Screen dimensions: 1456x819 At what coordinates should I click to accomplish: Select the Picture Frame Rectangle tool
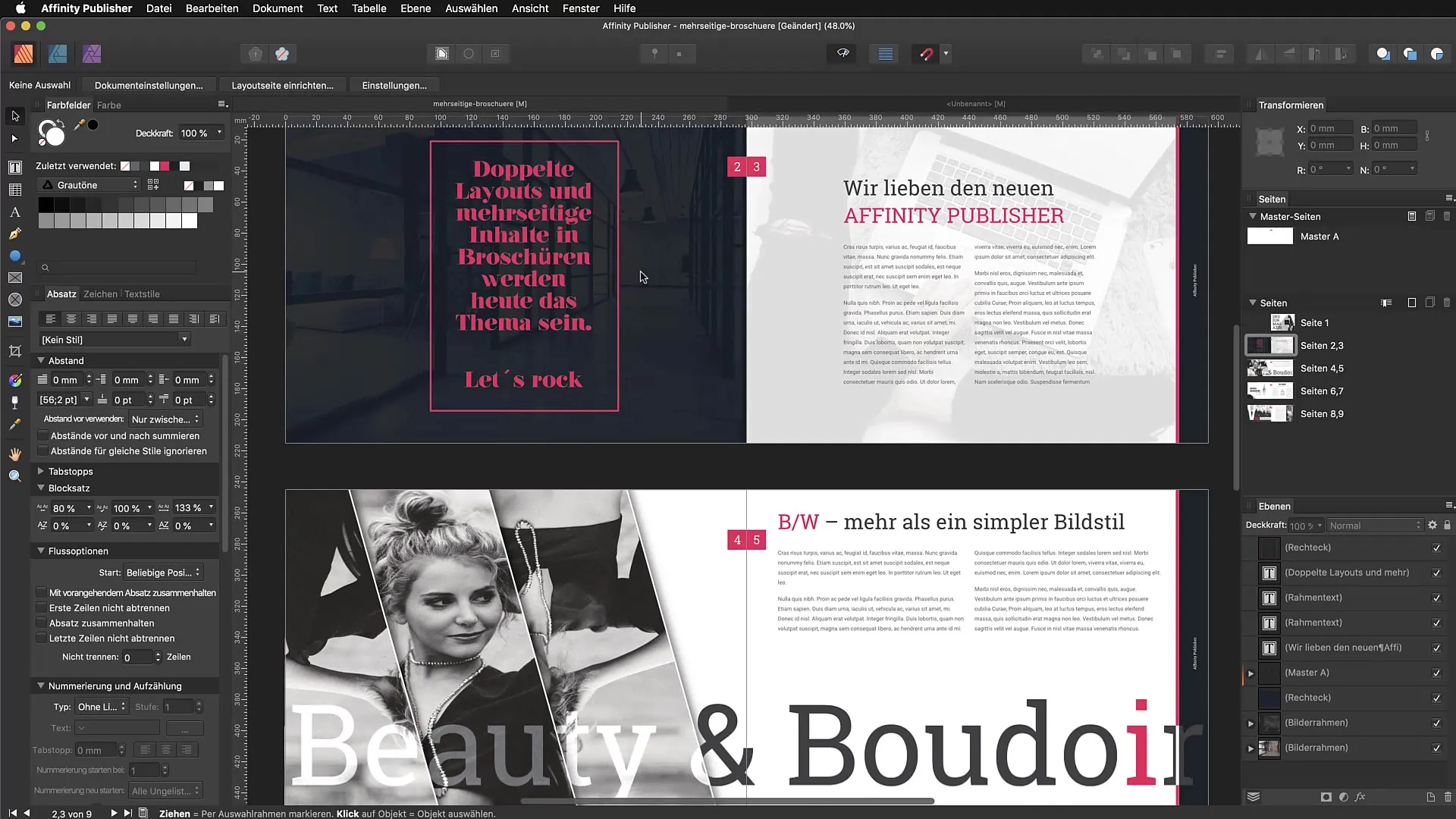click(14, 278)
